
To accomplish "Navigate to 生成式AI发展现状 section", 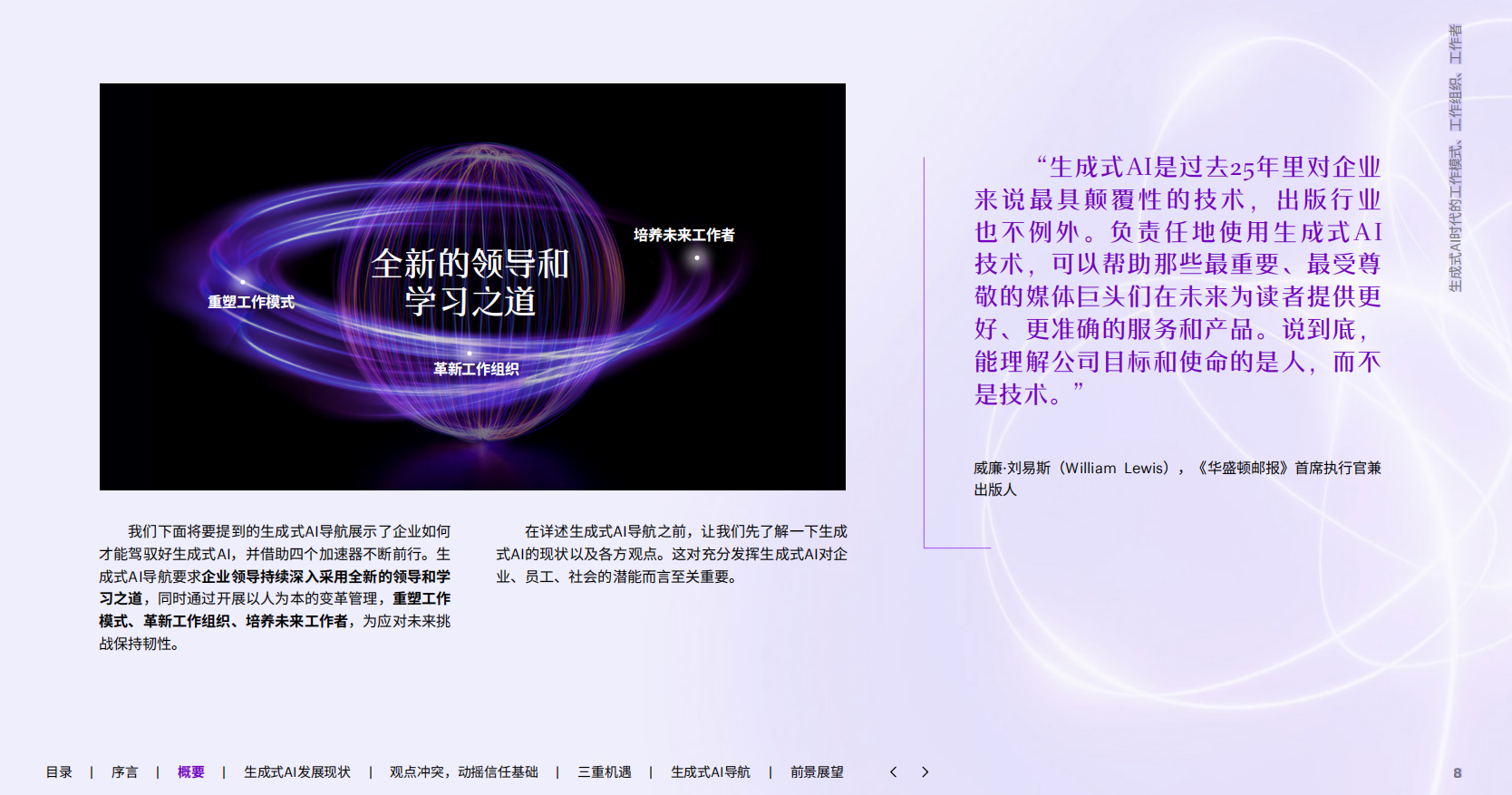I will click(x=296, y=772).
